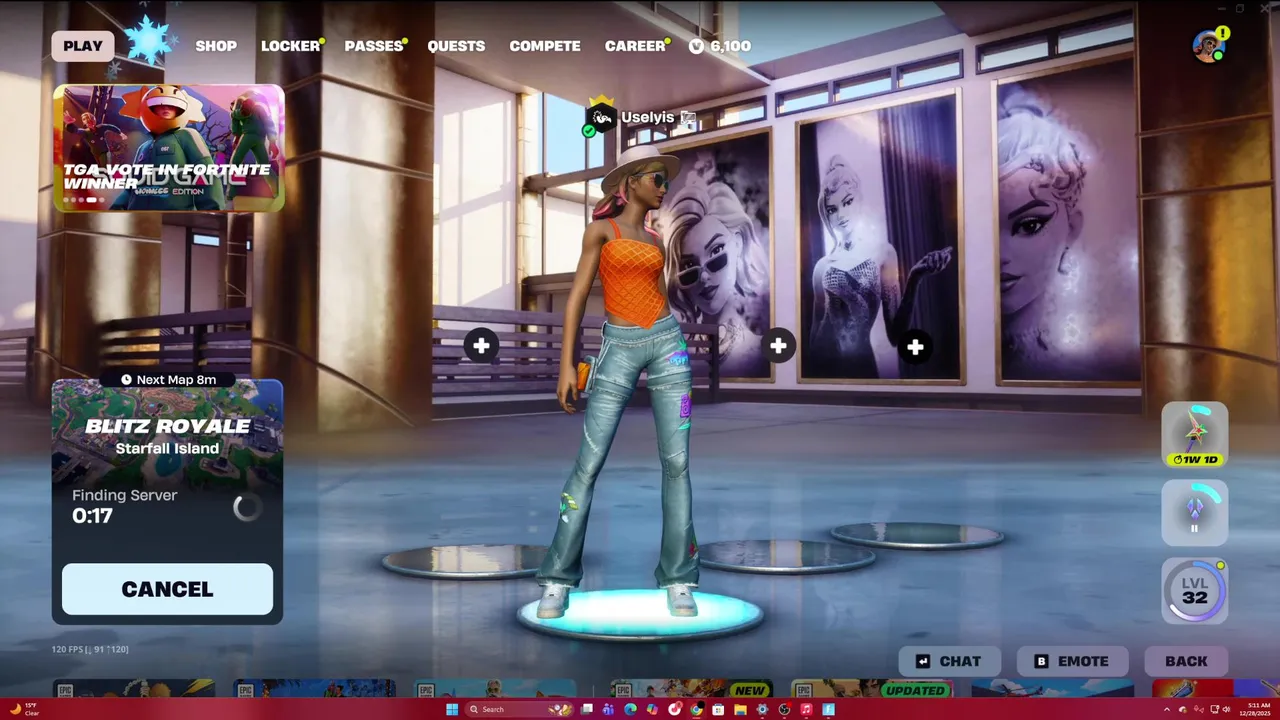
Task: Open the 1W 1D event quest widget
Action: tap(1195, 434)
